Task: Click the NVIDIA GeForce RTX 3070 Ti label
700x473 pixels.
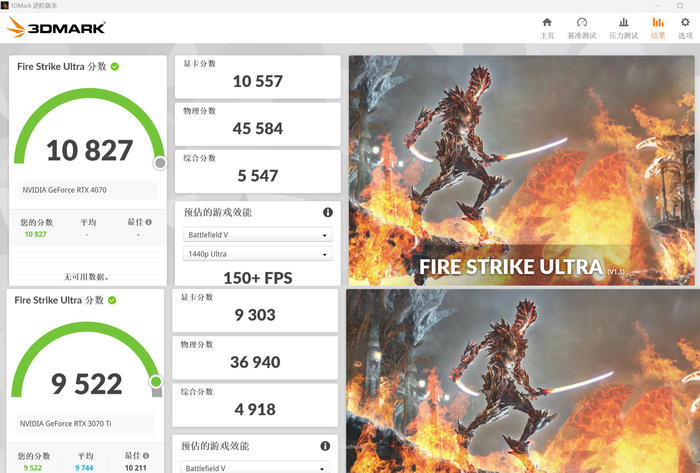Action: coord(65,423)
